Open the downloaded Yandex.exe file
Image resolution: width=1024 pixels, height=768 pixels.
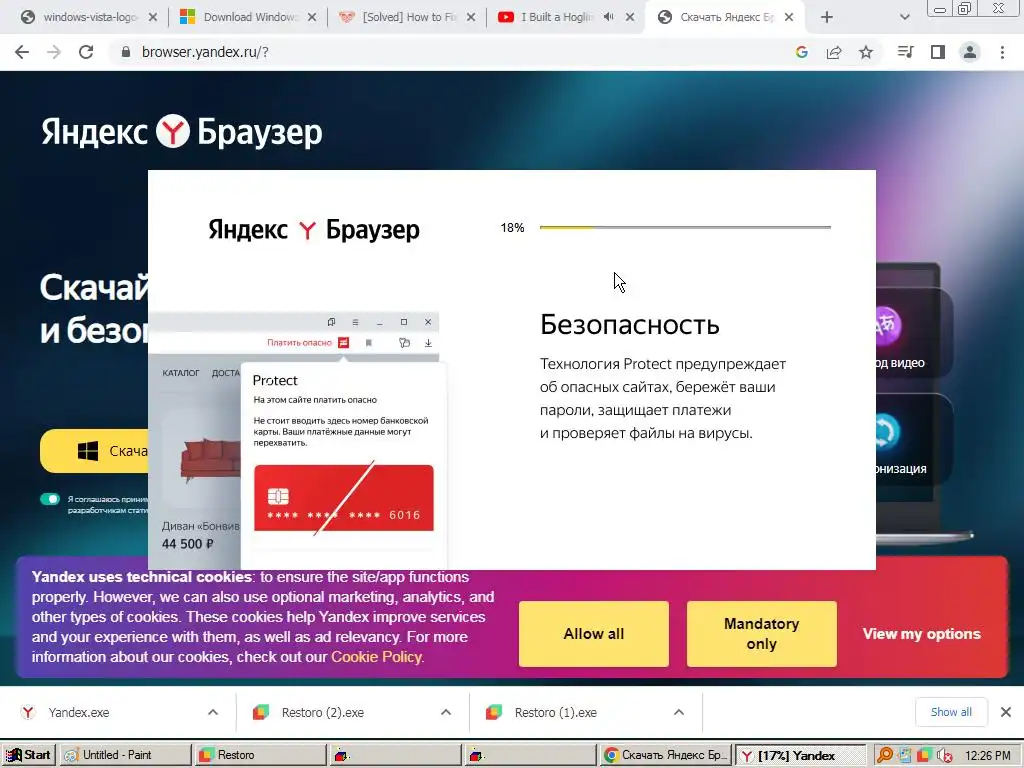(x=78, y=712)
